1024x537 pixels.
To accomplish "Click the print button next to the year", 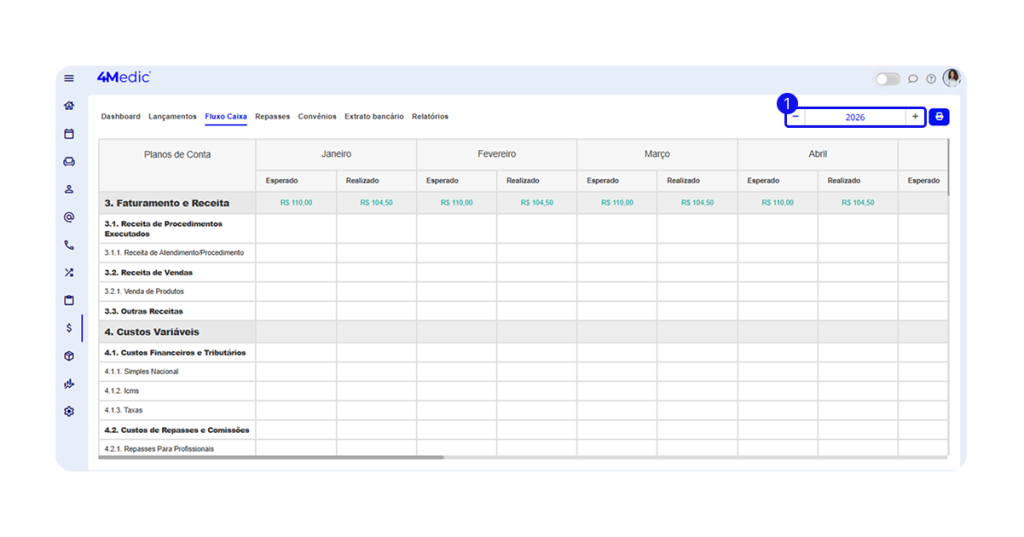I will click(939, 117).
